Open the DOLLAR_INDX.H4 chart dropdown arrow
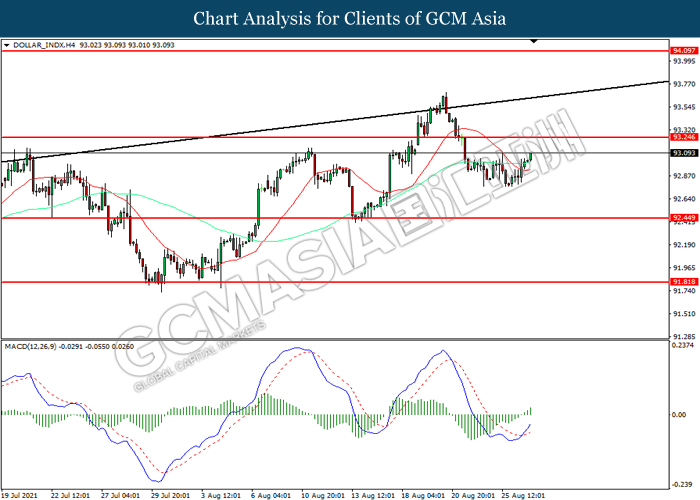The width and height of the screenshot is (700, 500). pos(6,45)
